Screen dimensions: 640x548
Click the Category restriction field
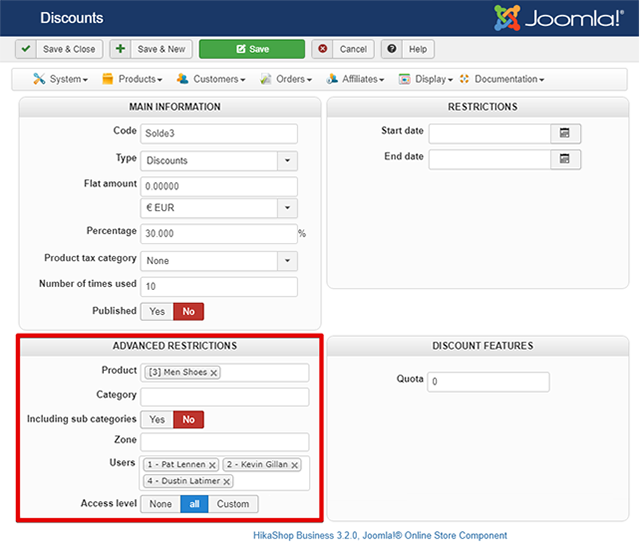(224, 397)
